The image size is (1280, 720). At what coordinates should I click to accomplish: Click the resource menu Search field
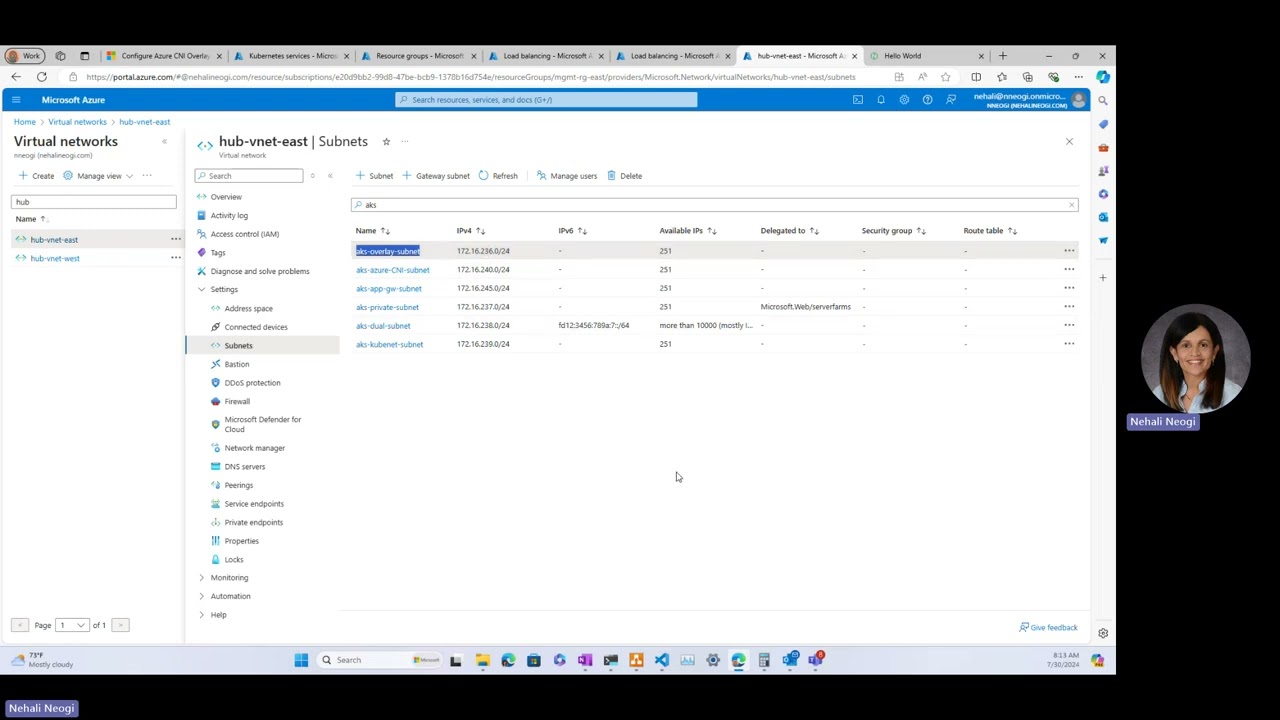pos(249,176)
